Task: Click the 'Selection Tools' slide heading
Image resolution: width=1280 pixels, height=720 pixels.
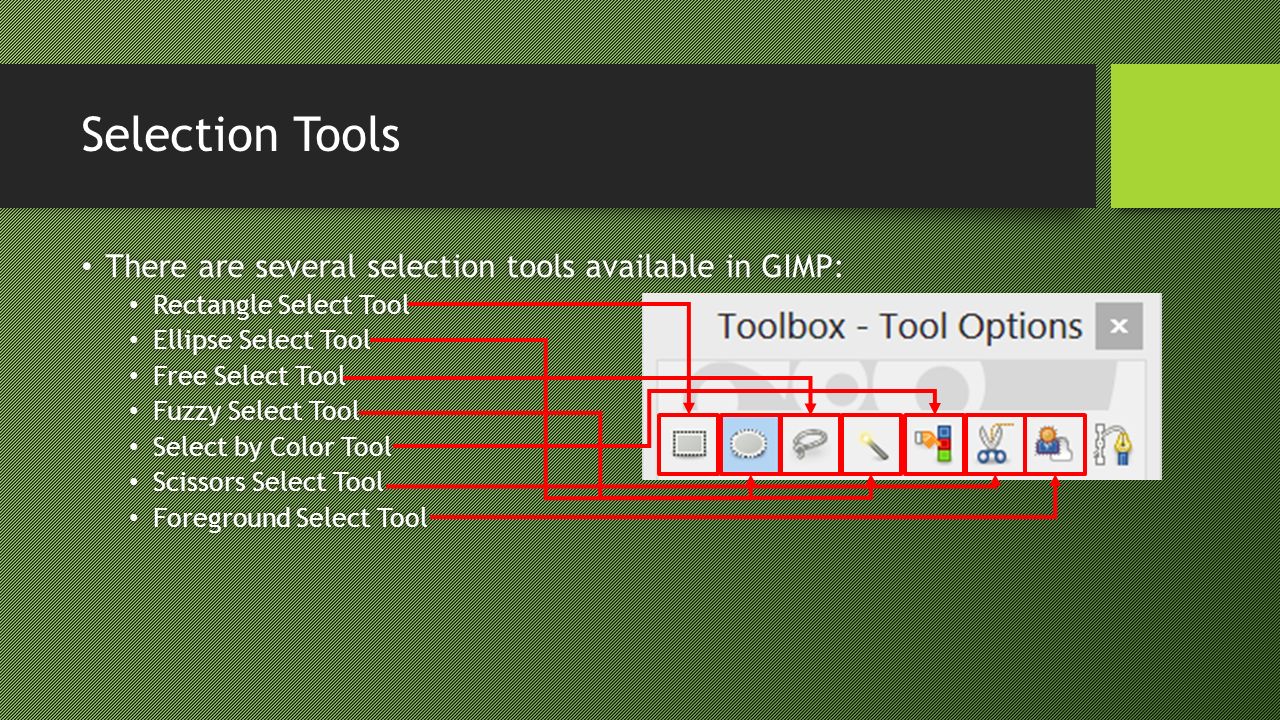Action: click(241, 135)
